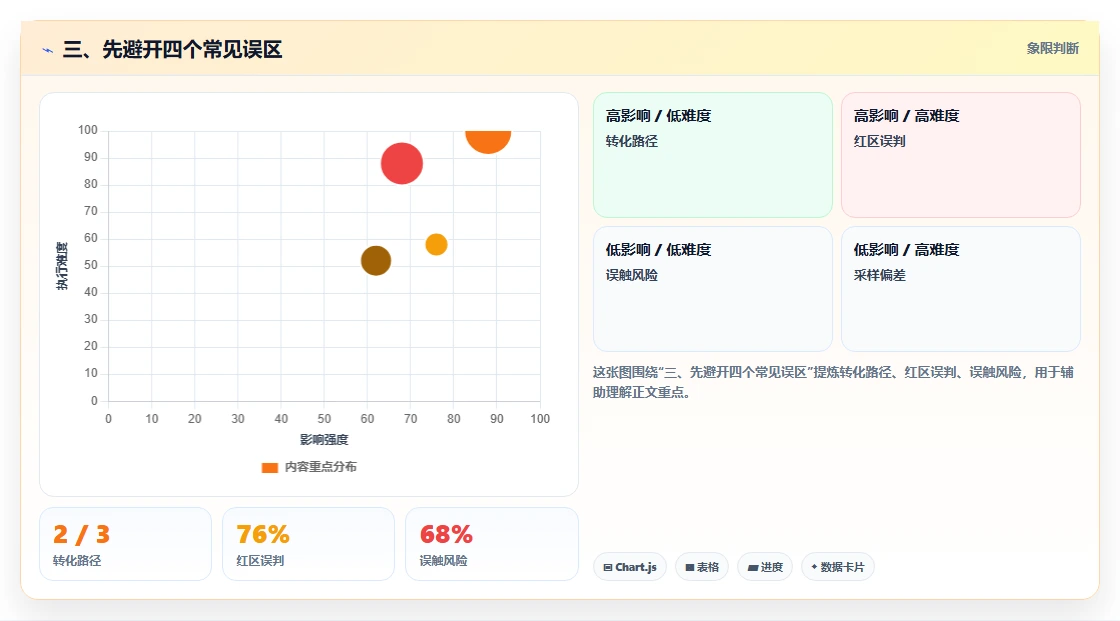Screen dimensions: 1120x621
Task: Click the 2 / 3 转化路径 stat card
Action: [126, 544]
